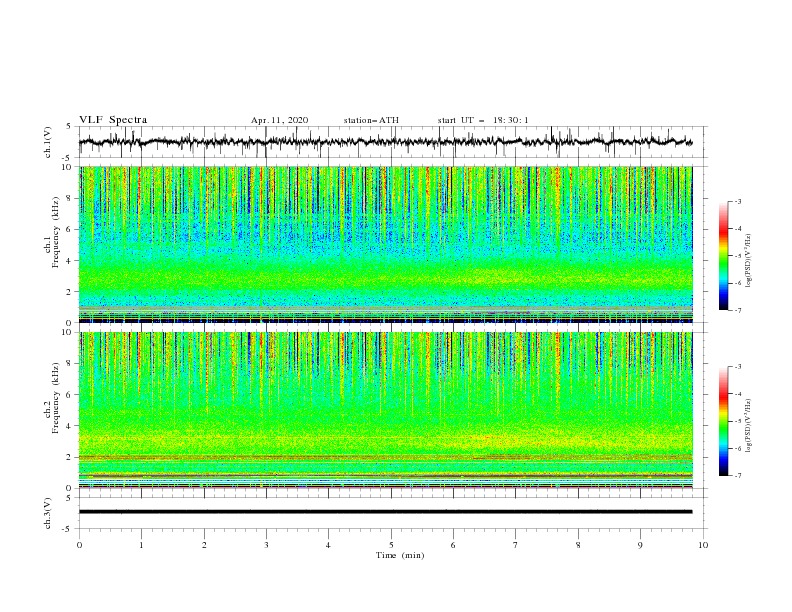This screenshot has width=792, height=612.
Task: Click the log(PSD) label beside ch.1 colorbar
Action: pos(748,261)
